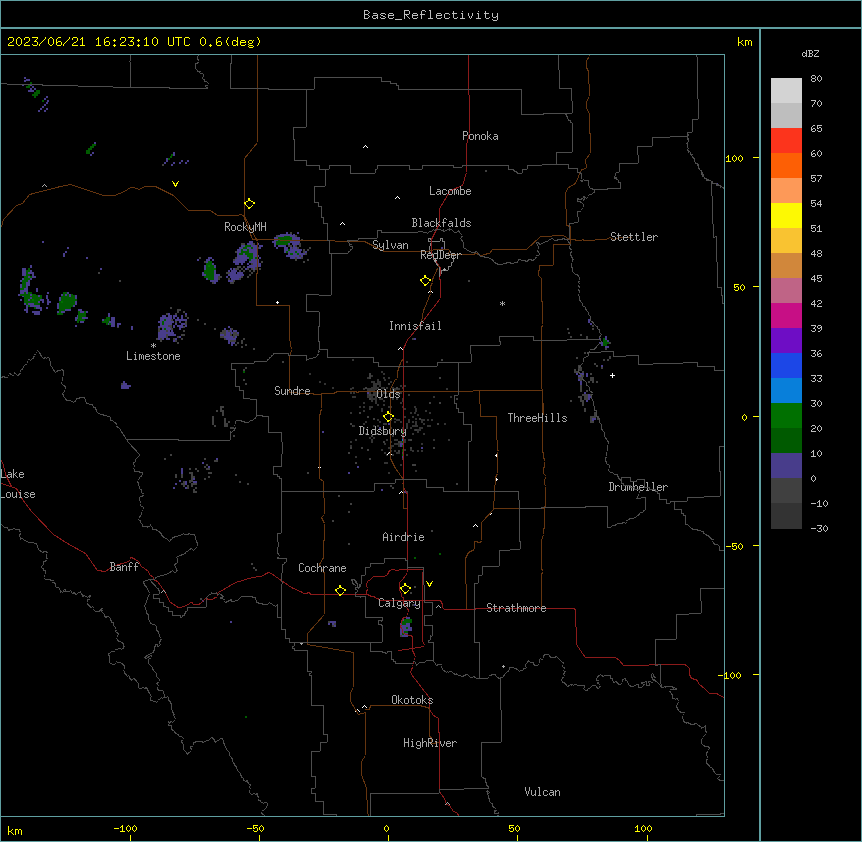The image size is (862, 842).
Task: Click the radar echo over south Calgary
Action: point(406,627)
